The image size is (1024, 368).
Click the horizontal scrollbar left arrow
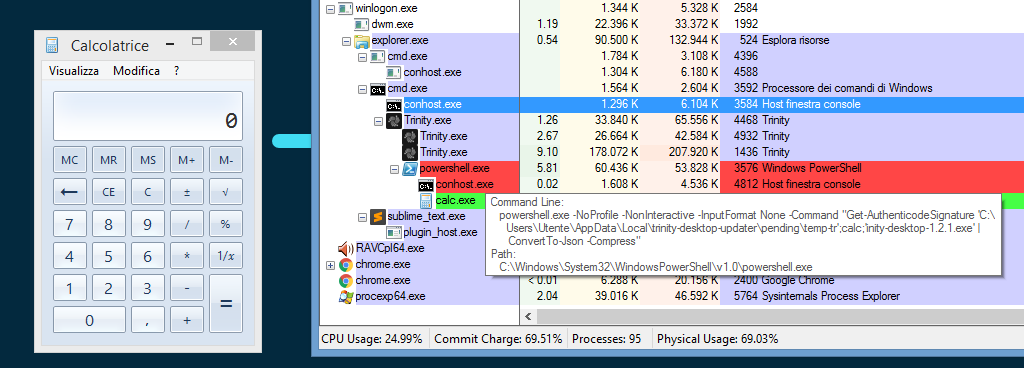tap(528, 316)
